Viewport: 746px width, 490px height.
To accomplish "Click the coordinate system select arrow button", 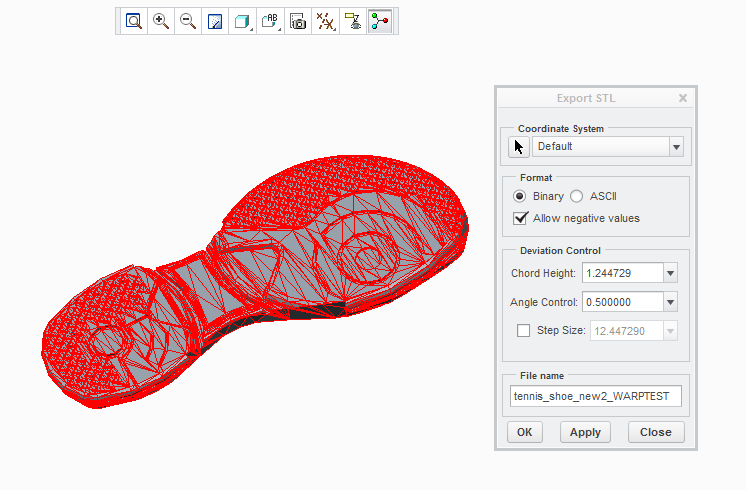I will [x=519, y=147].
